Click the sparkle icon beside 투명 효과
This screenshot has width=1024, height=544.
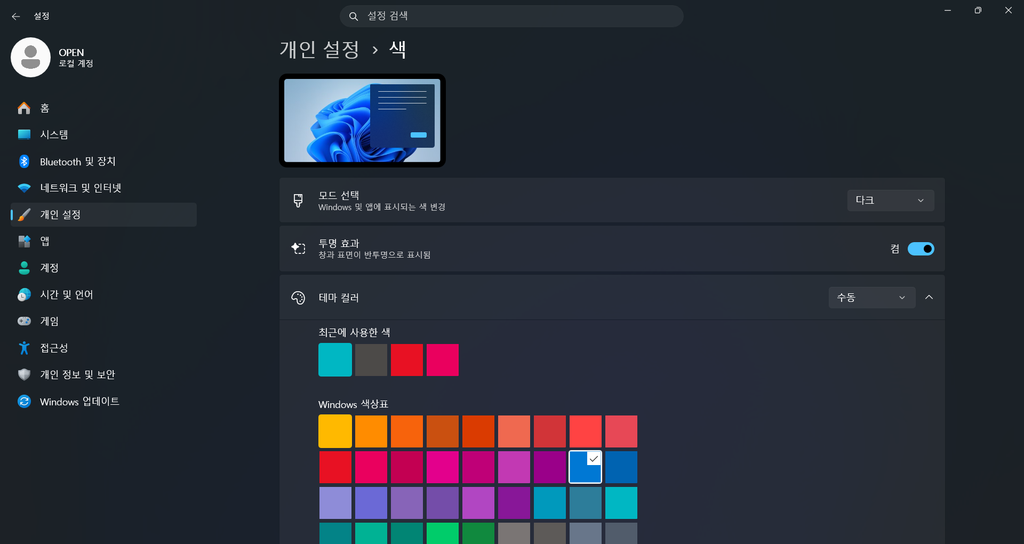pos(298,248)
